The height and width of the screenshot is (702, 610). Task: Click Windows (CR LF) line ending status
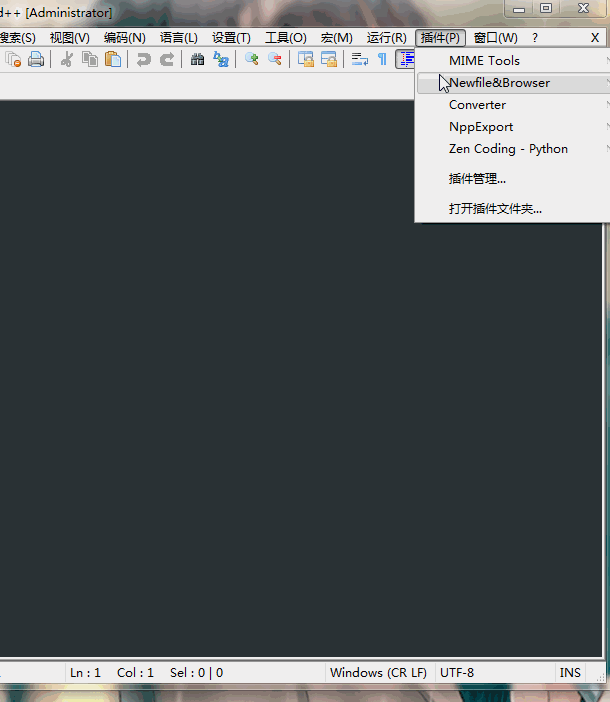click(379, 672)
